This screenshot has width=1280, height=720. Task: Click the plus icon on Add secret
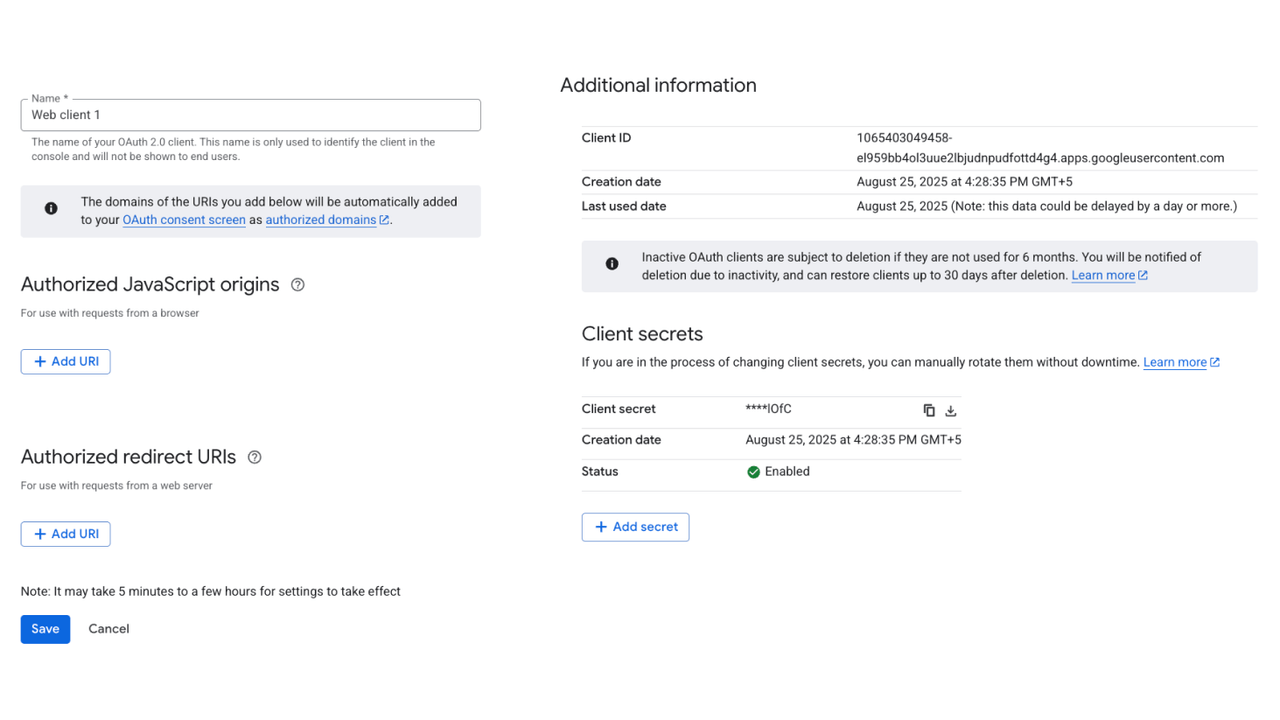coord(601,526)
